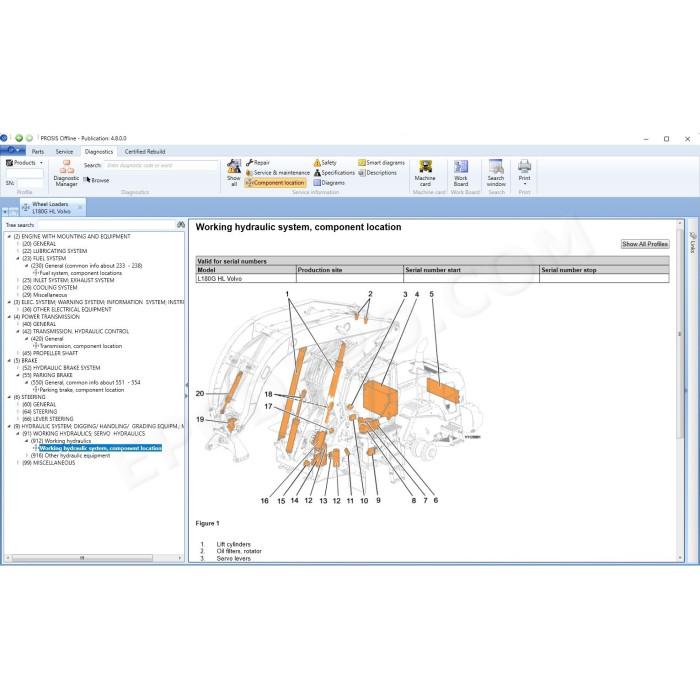Open Diagrams section
This screenshot has width=700, height=700.
click(x=329, y=183)
